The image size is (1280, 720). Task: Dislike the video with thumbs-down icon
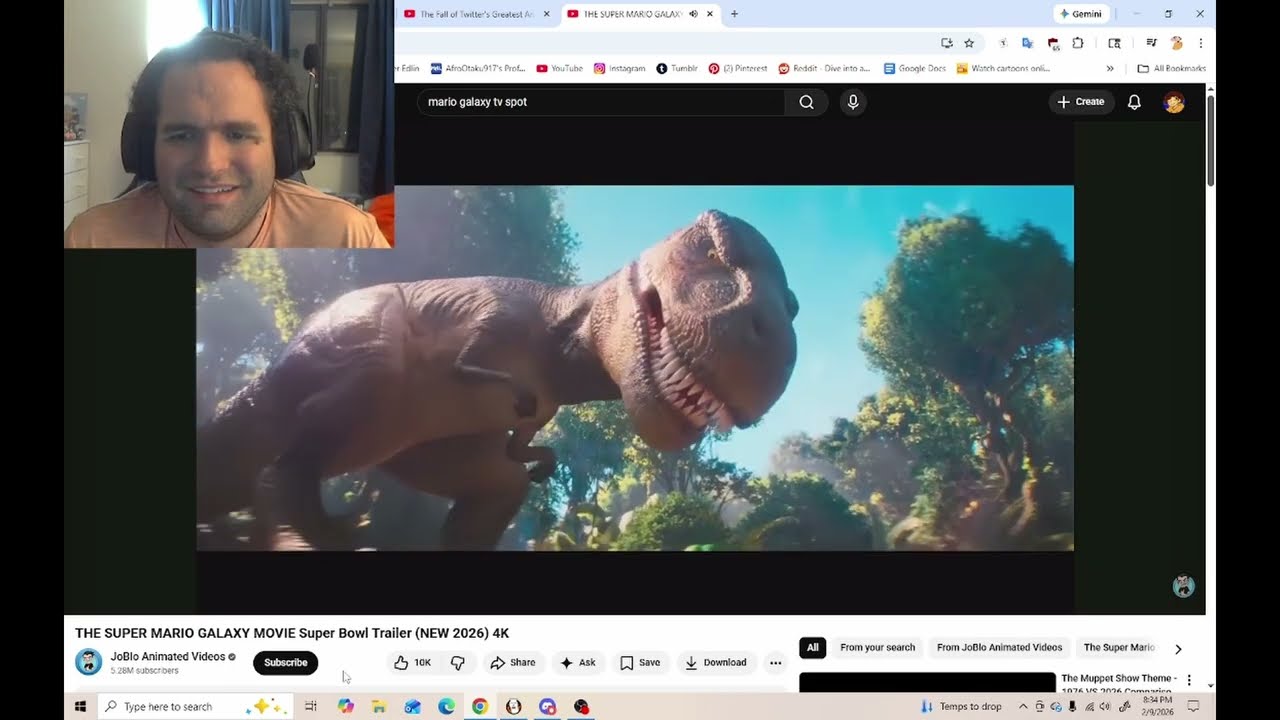click(x=458, y=663)
